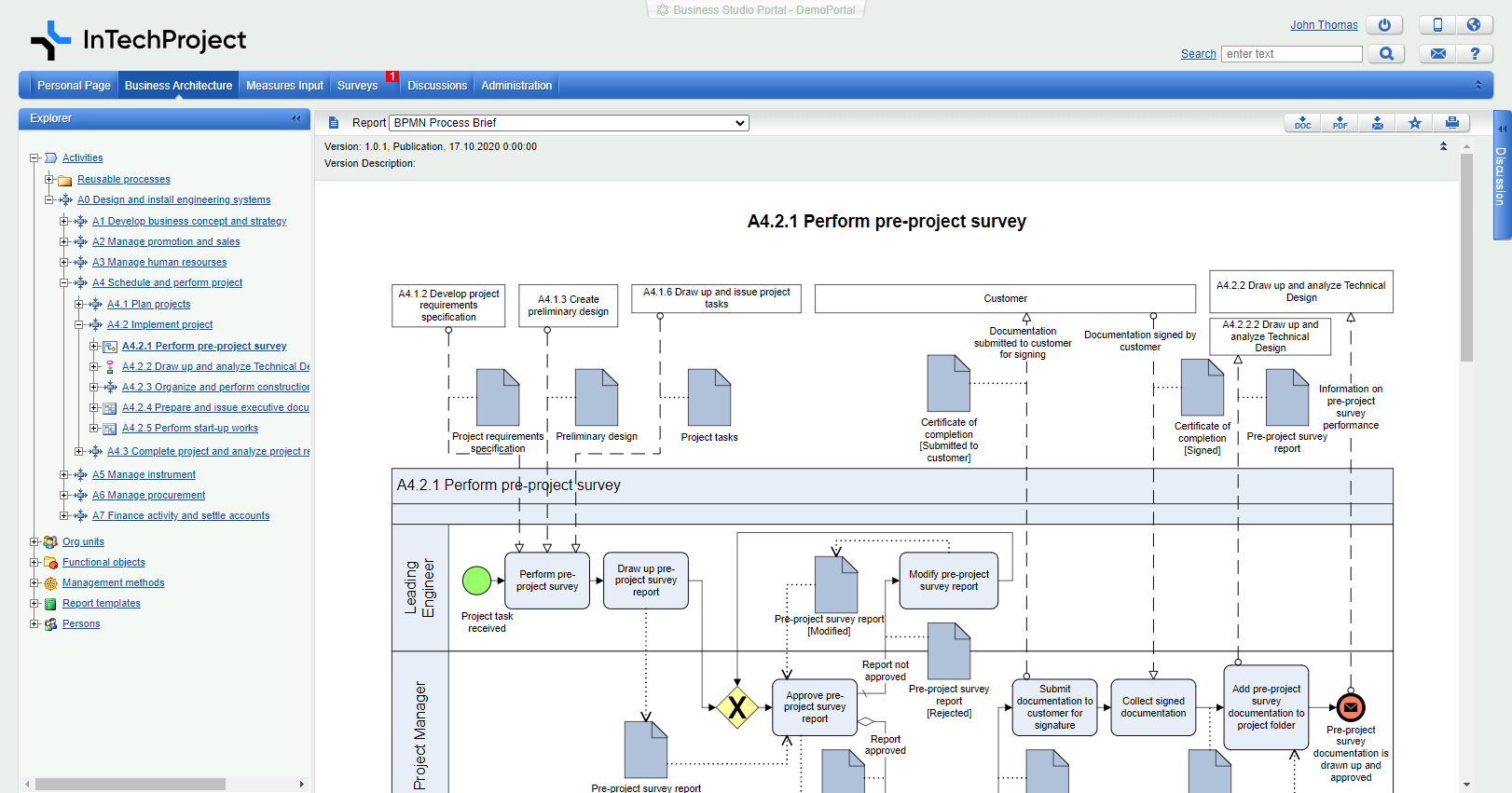Open A2 Manage promotion and sales
The width and height of the screenshot is (1512, 793).
(166, 242)
